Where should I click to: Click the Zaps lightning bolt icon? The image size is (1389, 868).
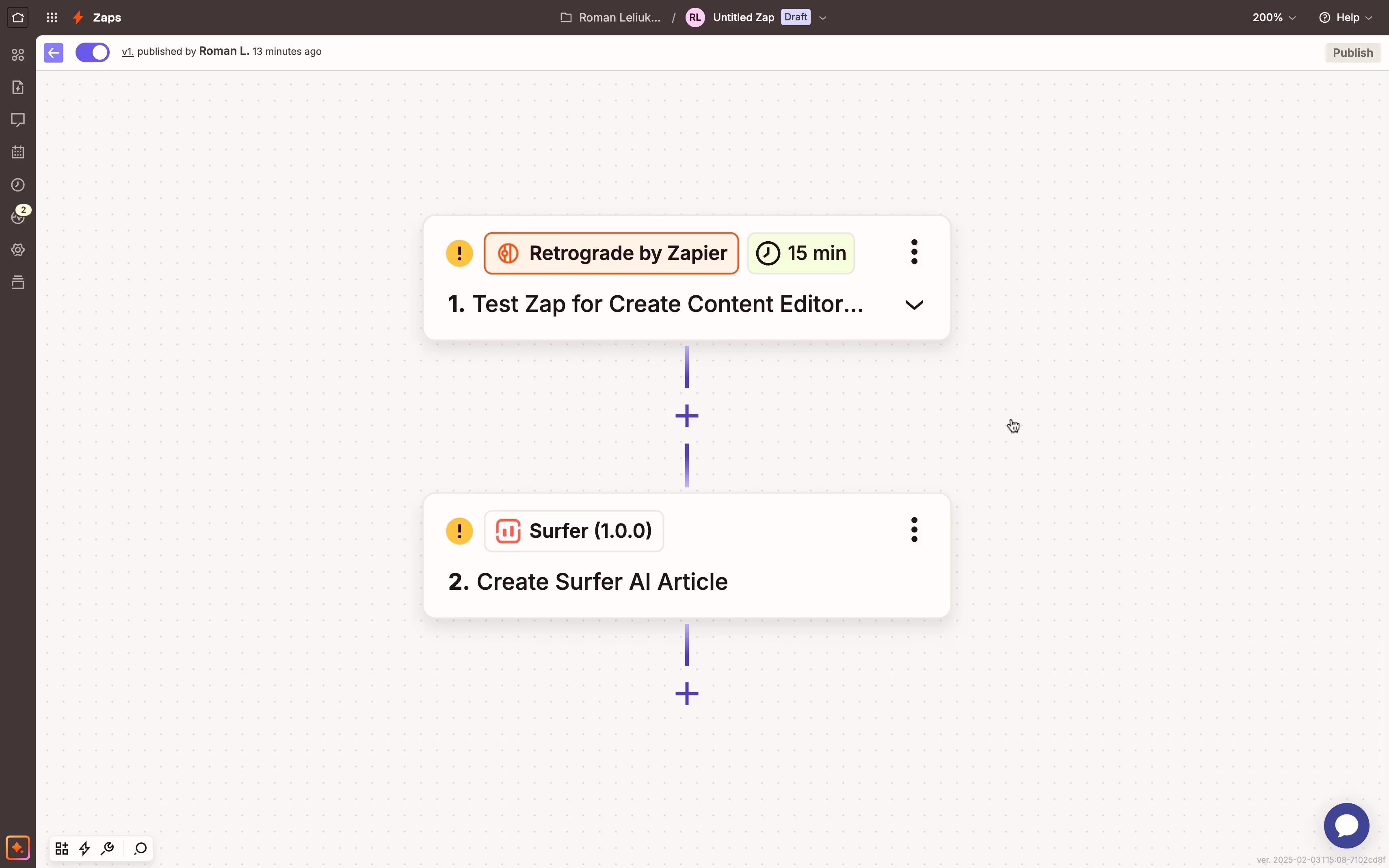click(79, 17)
